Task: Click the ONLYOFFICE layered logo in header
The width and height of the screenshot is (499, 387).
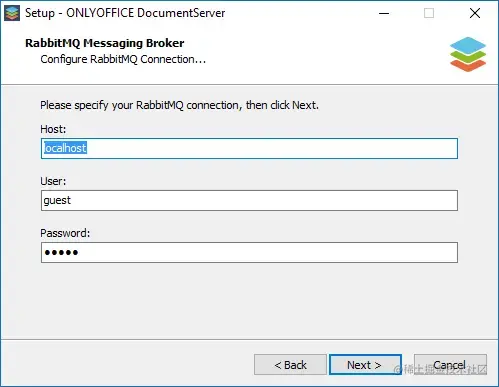Action: [x=468, y=54]
